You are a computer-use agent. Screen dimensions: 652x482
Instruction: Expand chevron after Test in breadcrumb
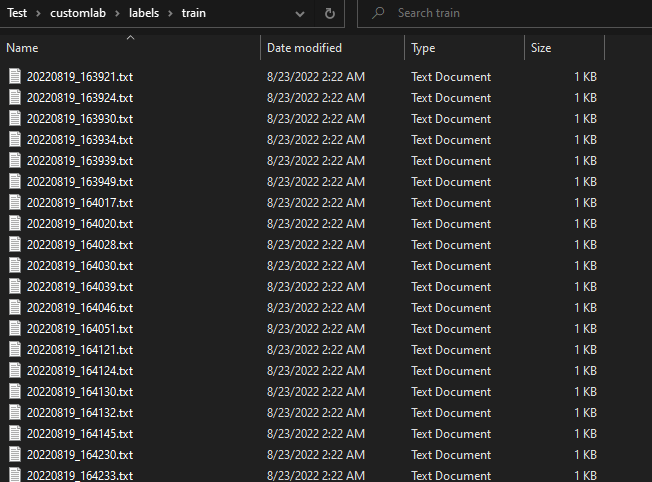(38, 13)
